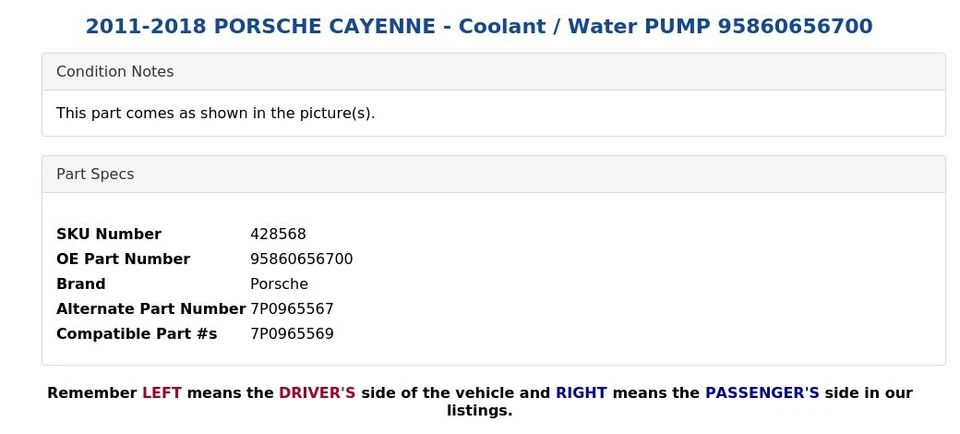Click alternate part number 7P0965567
The width and height of the screenshot is (960, 434).
[x=292, y=309]
